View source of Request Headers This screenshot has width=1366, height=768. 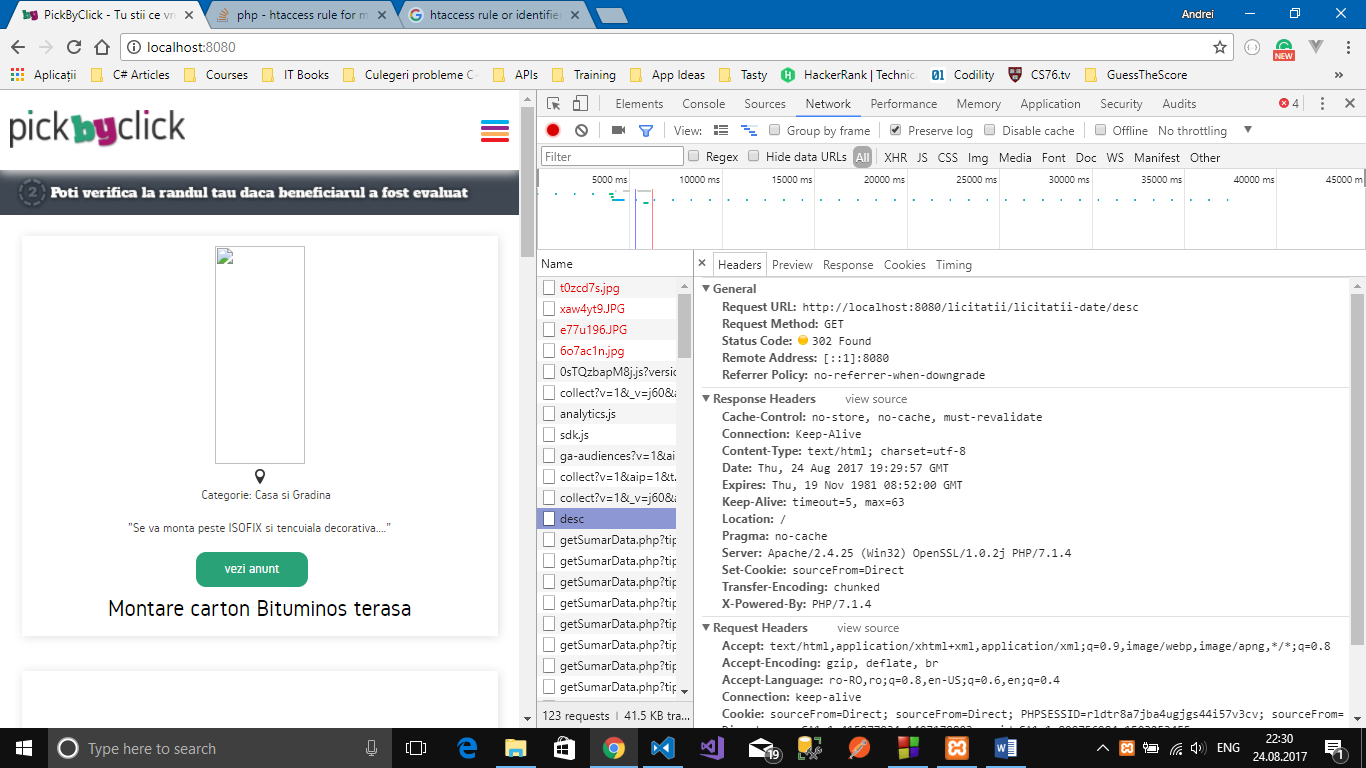[868, 628]
